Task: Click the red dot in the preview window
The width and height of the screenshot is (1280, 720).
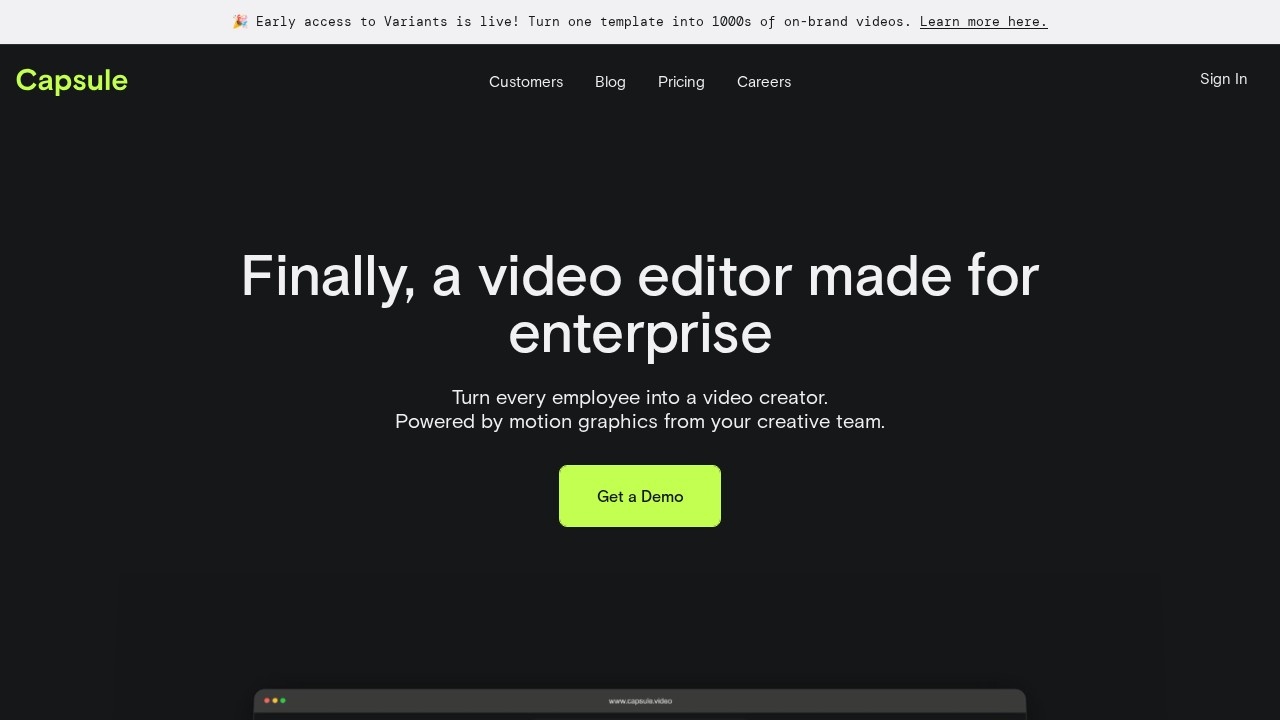Action: [266, 701]
